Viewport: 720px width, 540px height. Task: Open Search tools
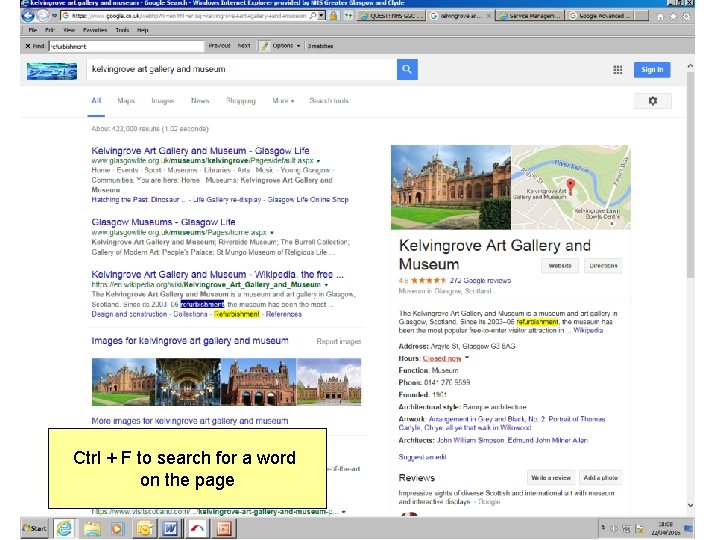[329, 101]
